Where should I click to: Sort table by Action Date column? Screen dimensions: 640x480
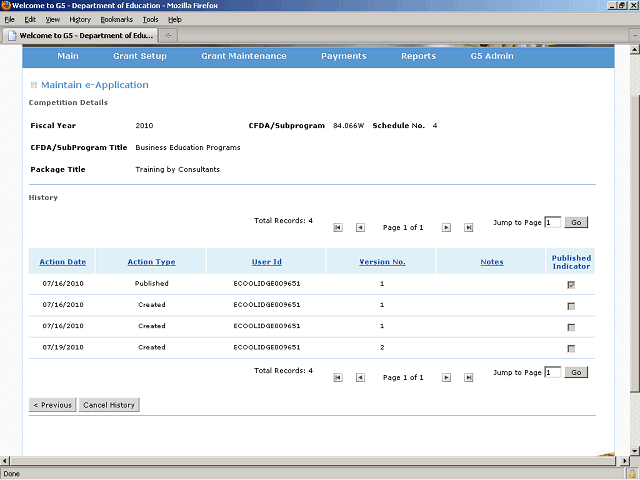click(62, 262)
